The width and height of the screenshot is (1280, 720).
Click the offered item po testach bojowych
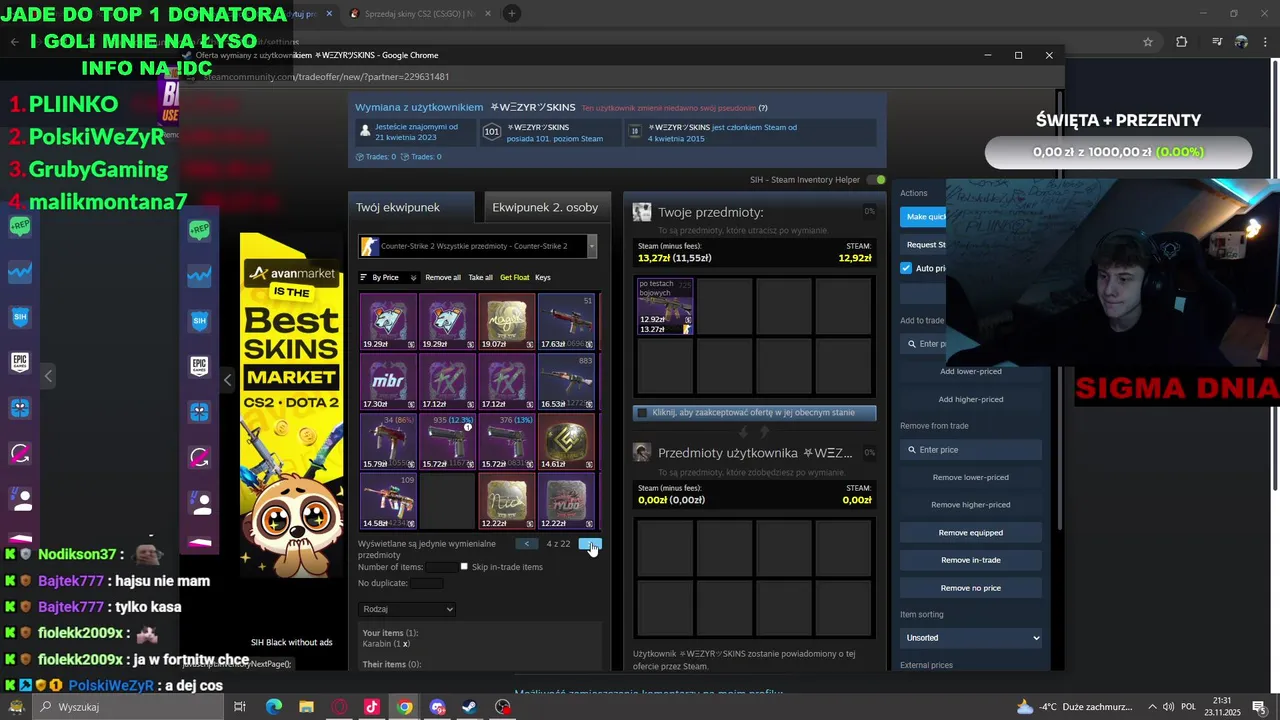(665, 306)
